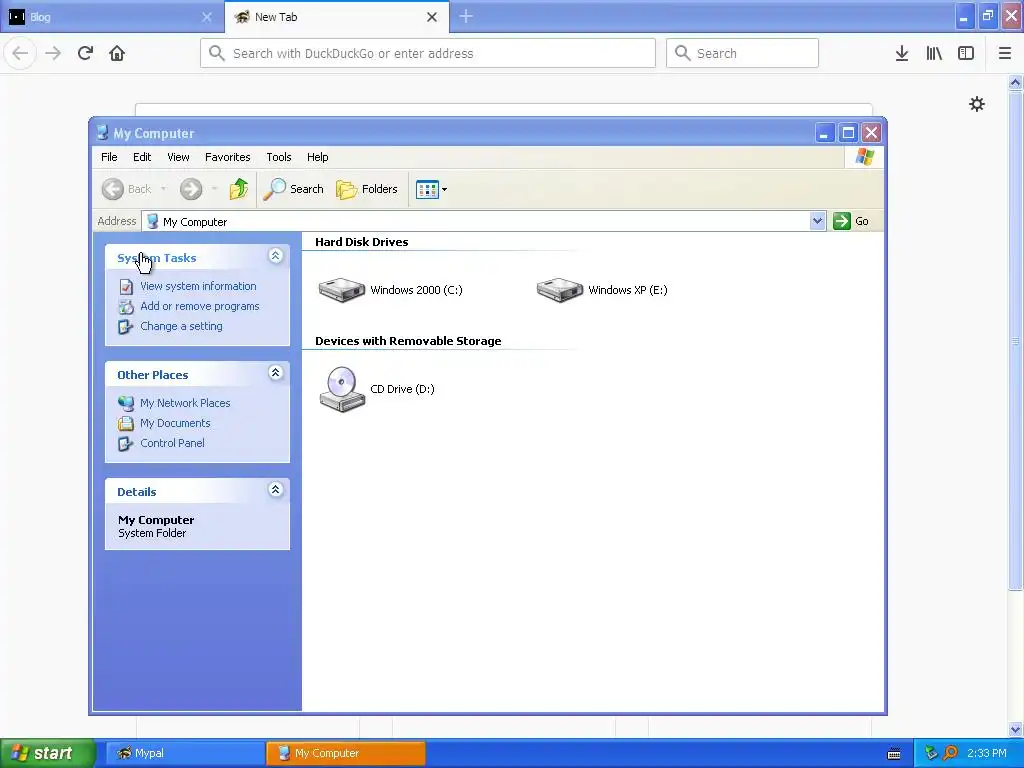This screenshot has height=768, width=1024.
Task: Open the Help menu
Action: coord(317,157)
